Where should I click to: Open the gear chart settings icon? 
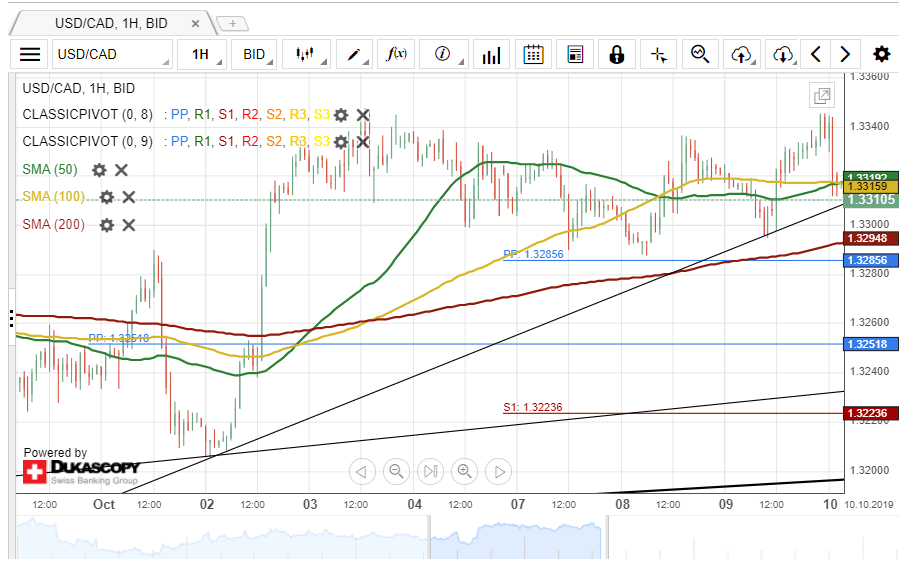881,54
